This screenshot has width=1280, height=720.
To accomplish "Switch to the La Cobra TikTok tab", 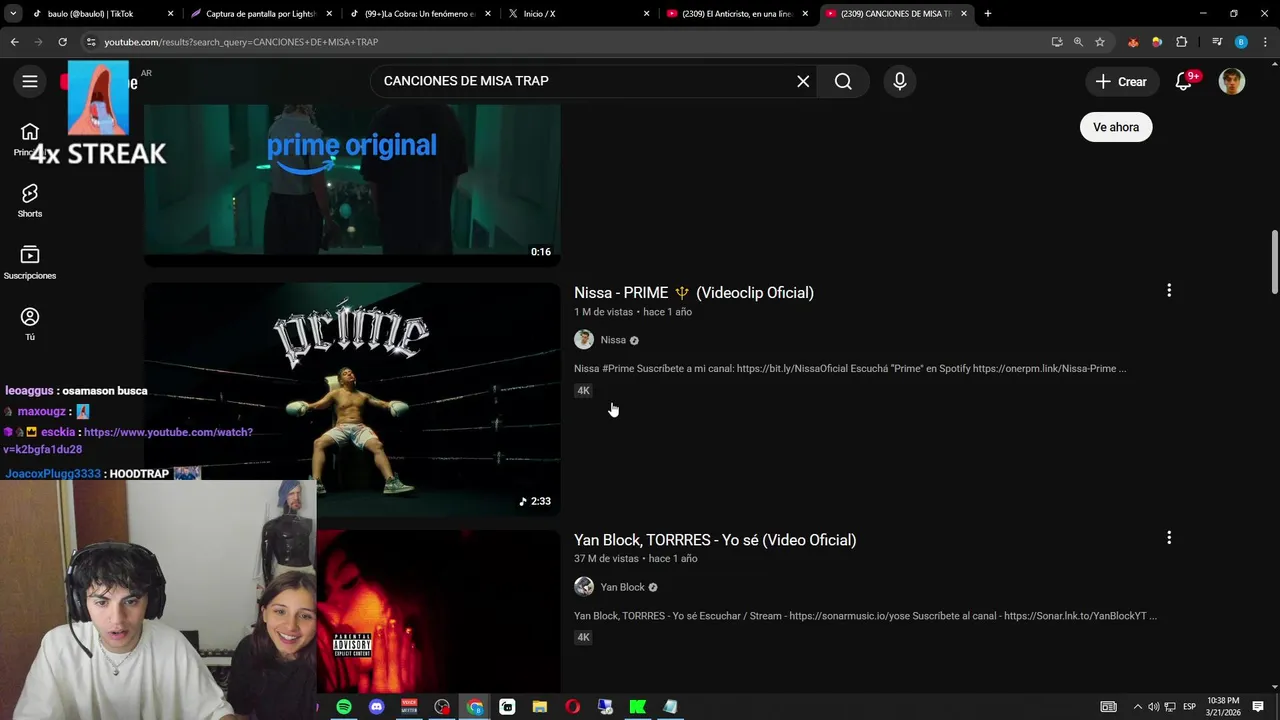I will pyautogui.click(x=419, y=14).
